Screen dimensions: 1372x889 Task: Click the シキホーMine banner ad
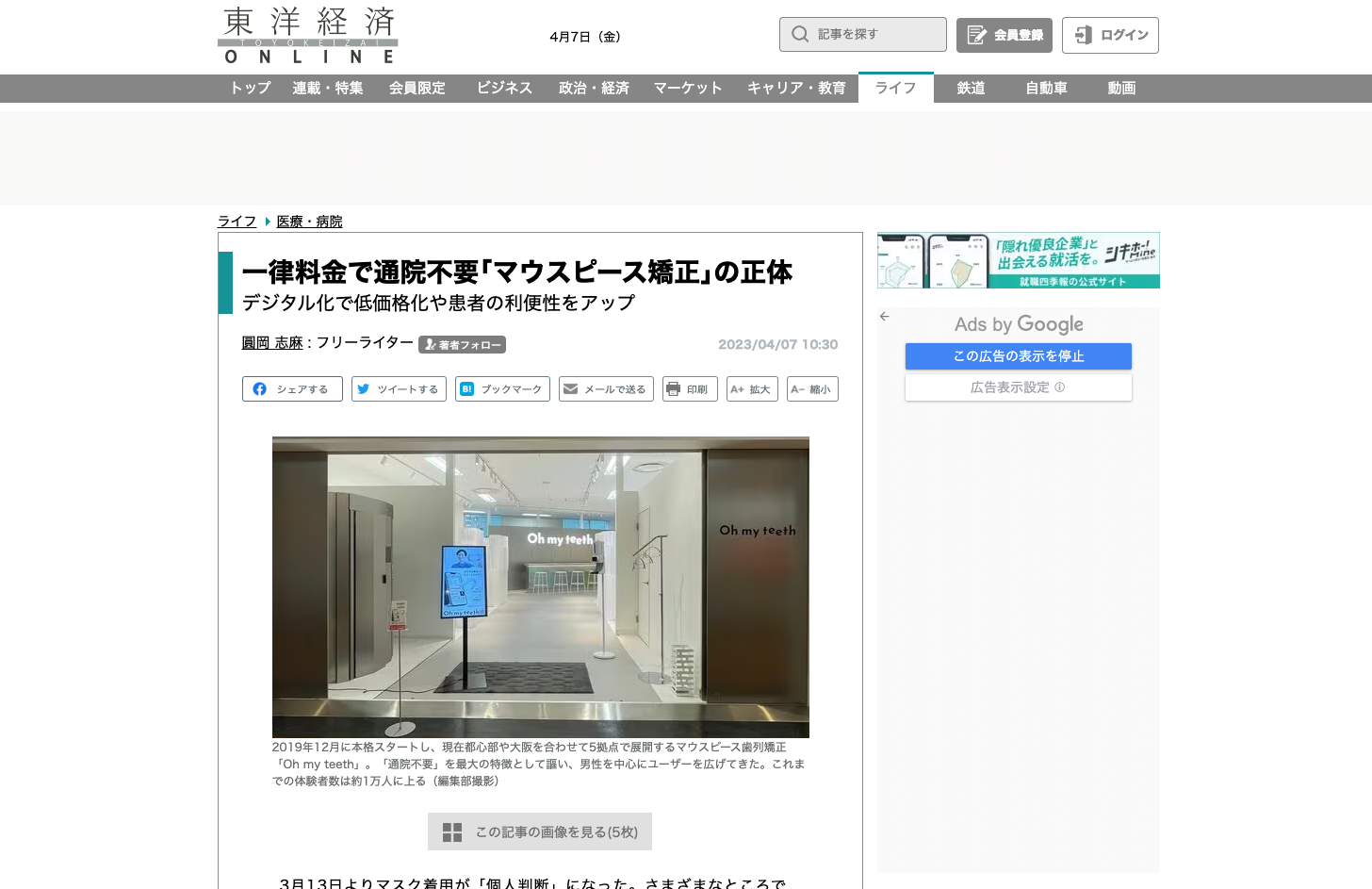coord(1019,260)
